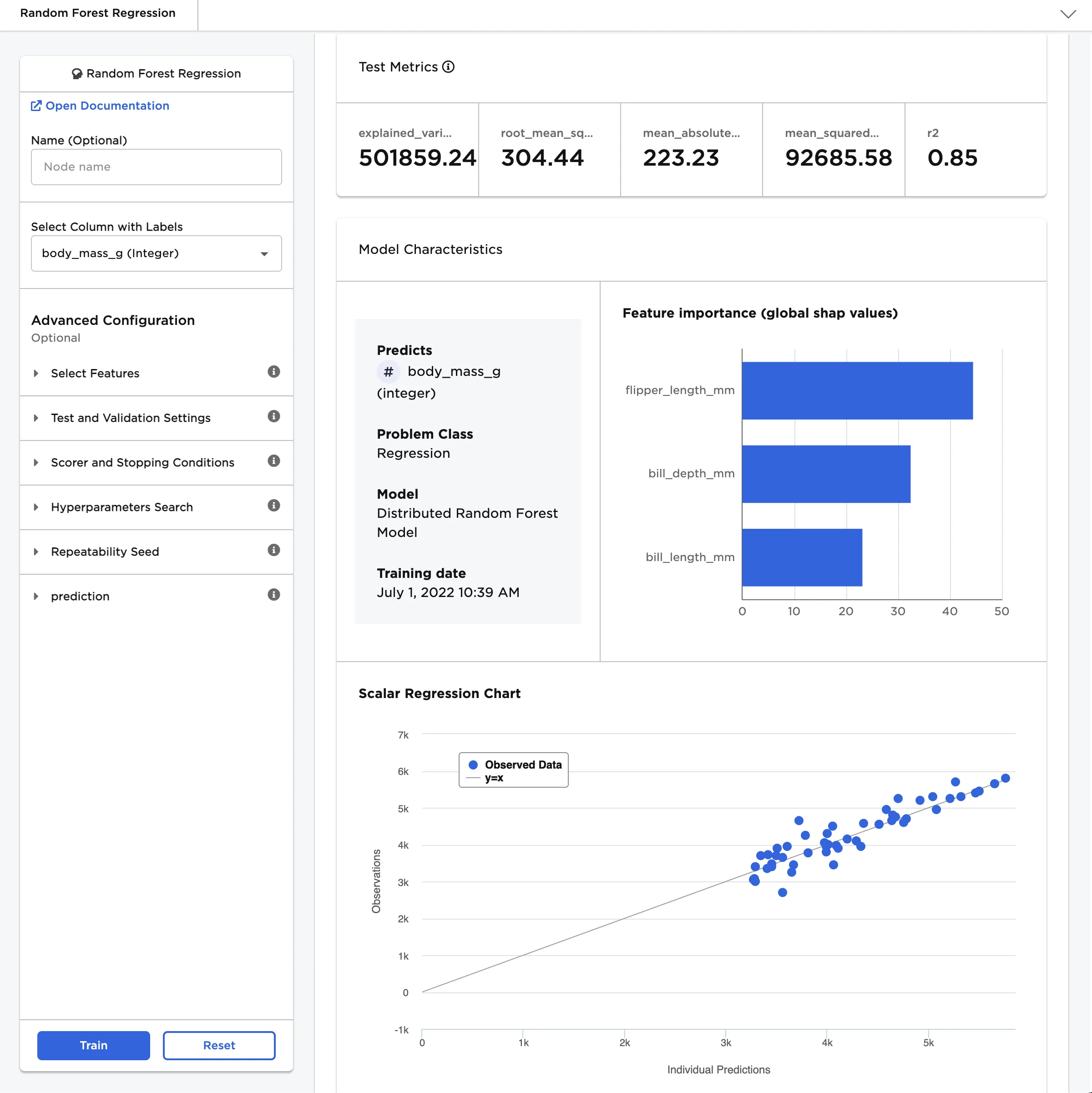This screenshot has height=1093, width=1092.
Task: Click info icon for Scorer and Stopping Conditions
Action: point(273,461)
